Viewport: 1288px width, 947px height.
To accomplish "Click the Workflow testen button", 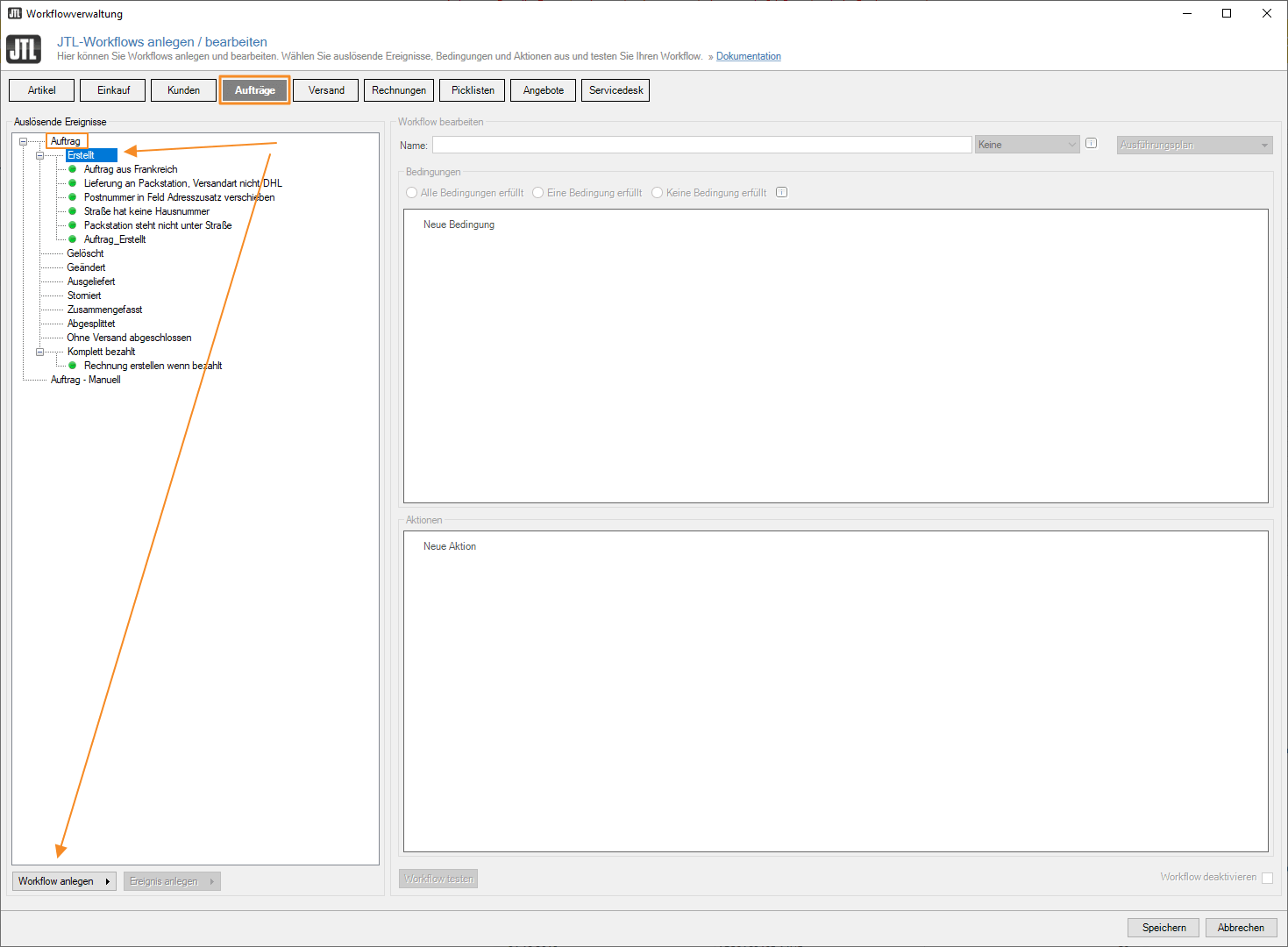I will click(x=438, y=879).
